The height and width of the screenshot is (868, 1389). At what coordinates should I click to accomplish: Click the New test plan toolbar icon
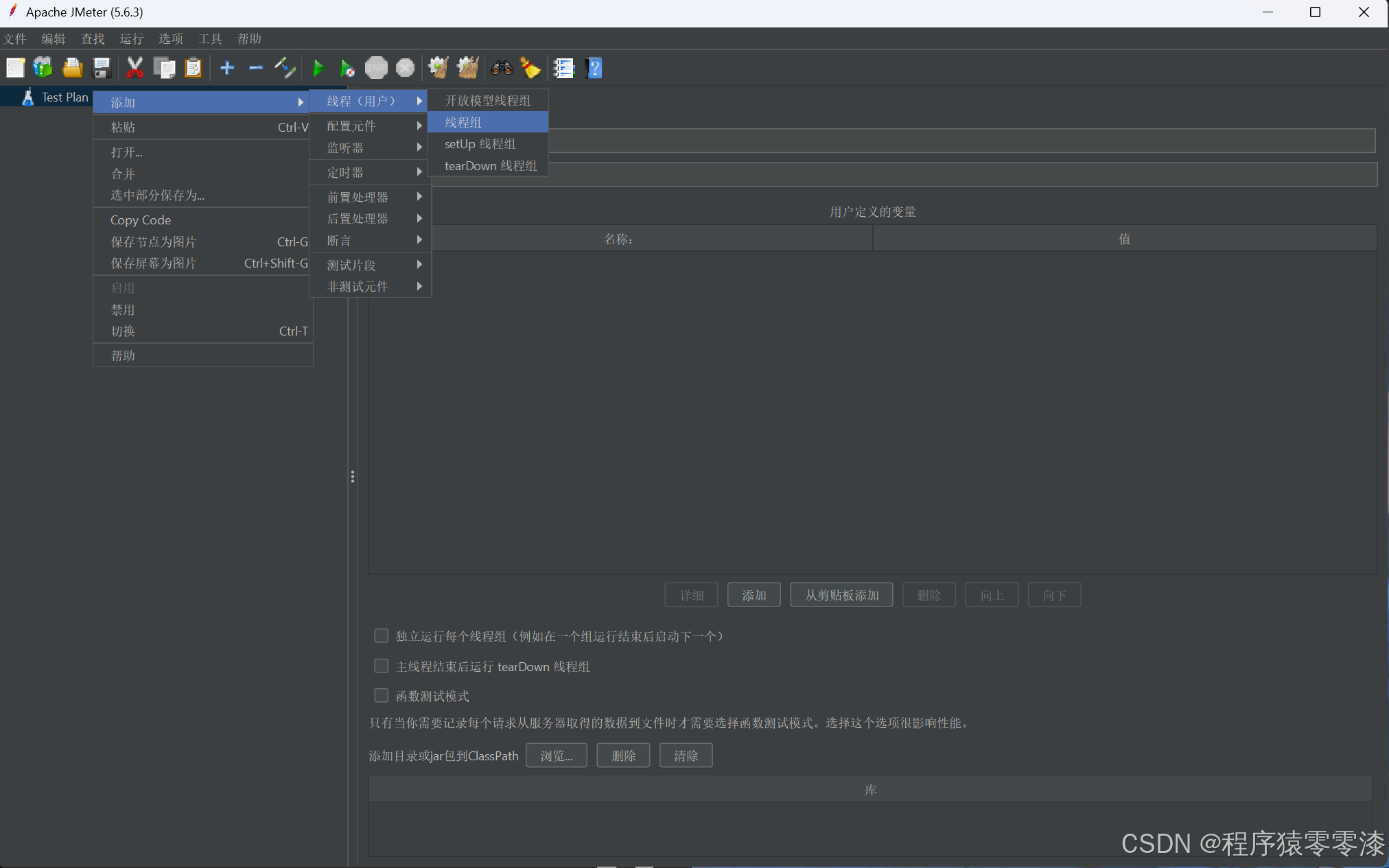[x=15, y=67]
